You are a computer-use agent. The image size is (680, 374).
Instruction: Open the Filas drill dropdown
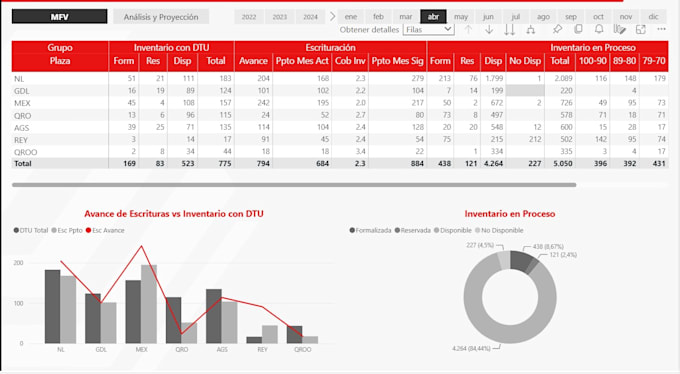coord(428,30)
